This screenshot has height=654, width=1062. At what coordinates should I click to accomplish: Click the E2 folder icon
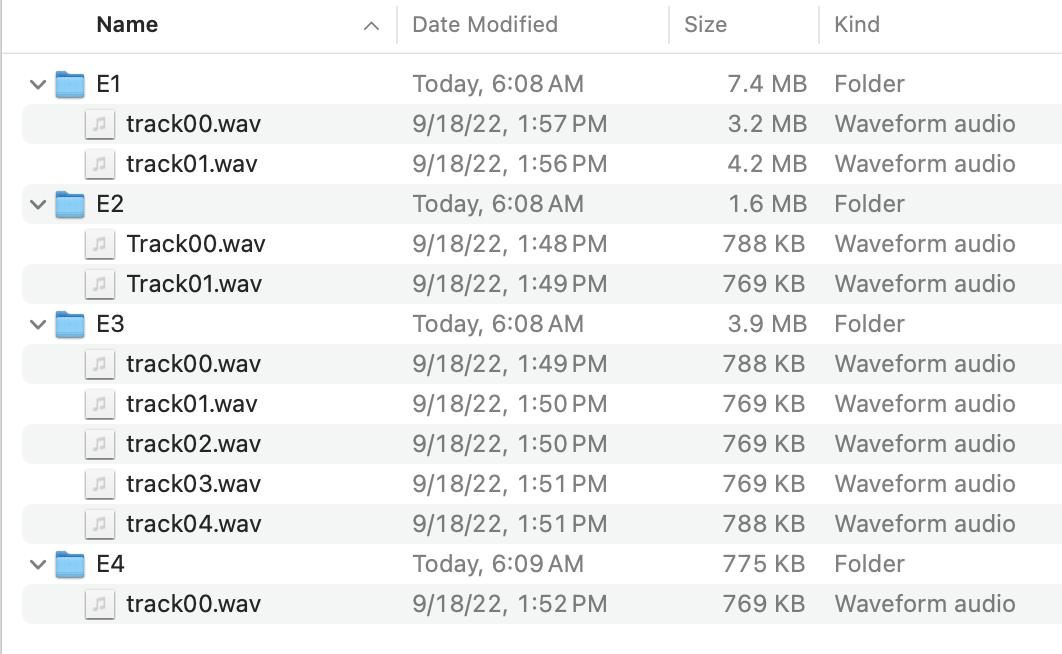pyautogui.click(x=69, y=204)
